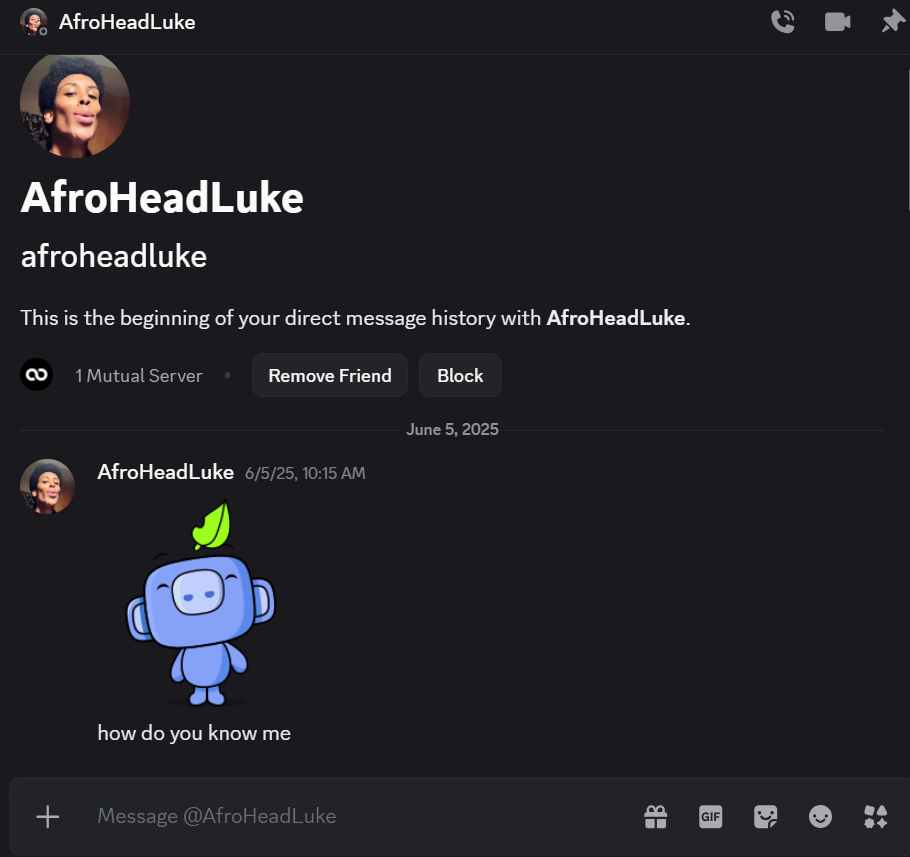
Task: Click AfroHeadLuke title in top bar
Action: point(127,22)
